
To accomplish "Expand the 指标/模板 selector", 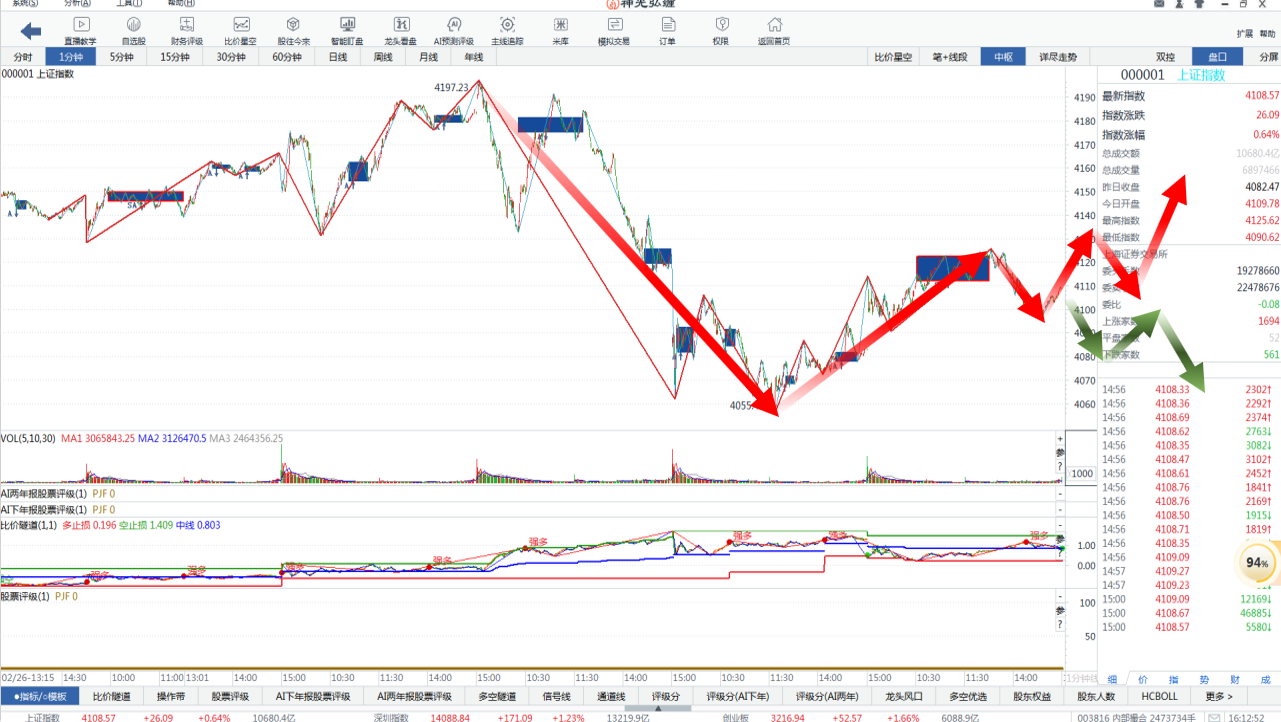I will pyautogui.click(x=40, y=696).
